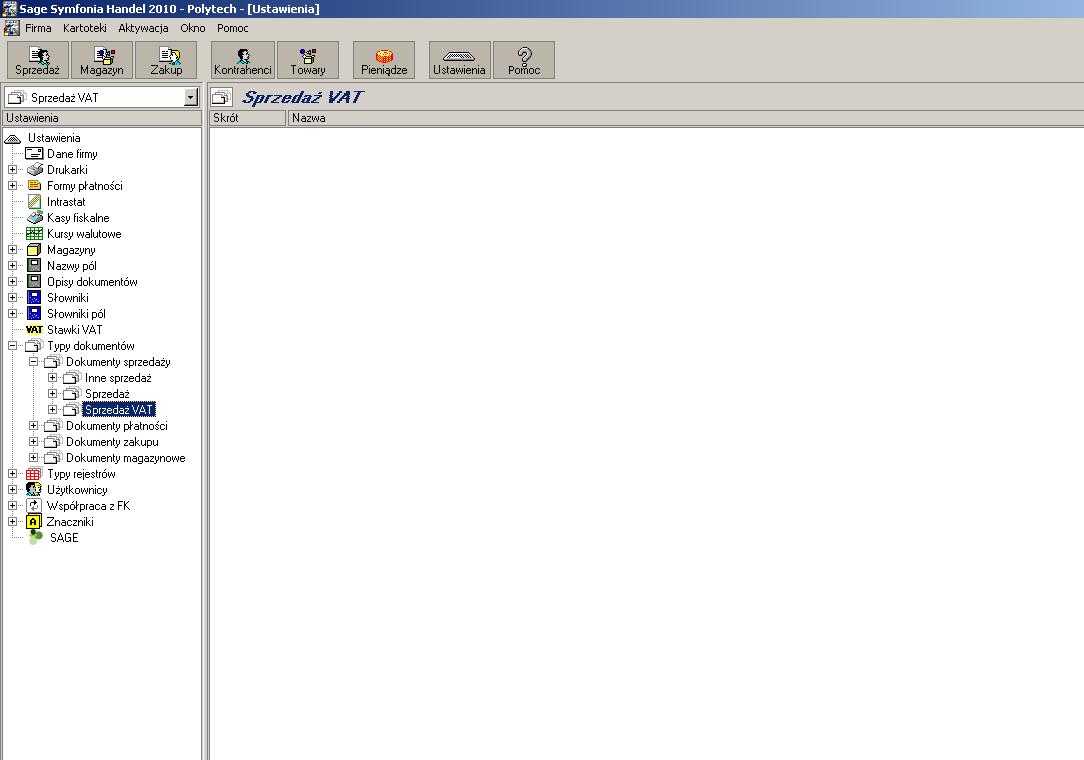The height and width of the screenshot is (760, 1084).
Task: Click the icon of the node labelled only Słowniki
Action: [35, 297]
